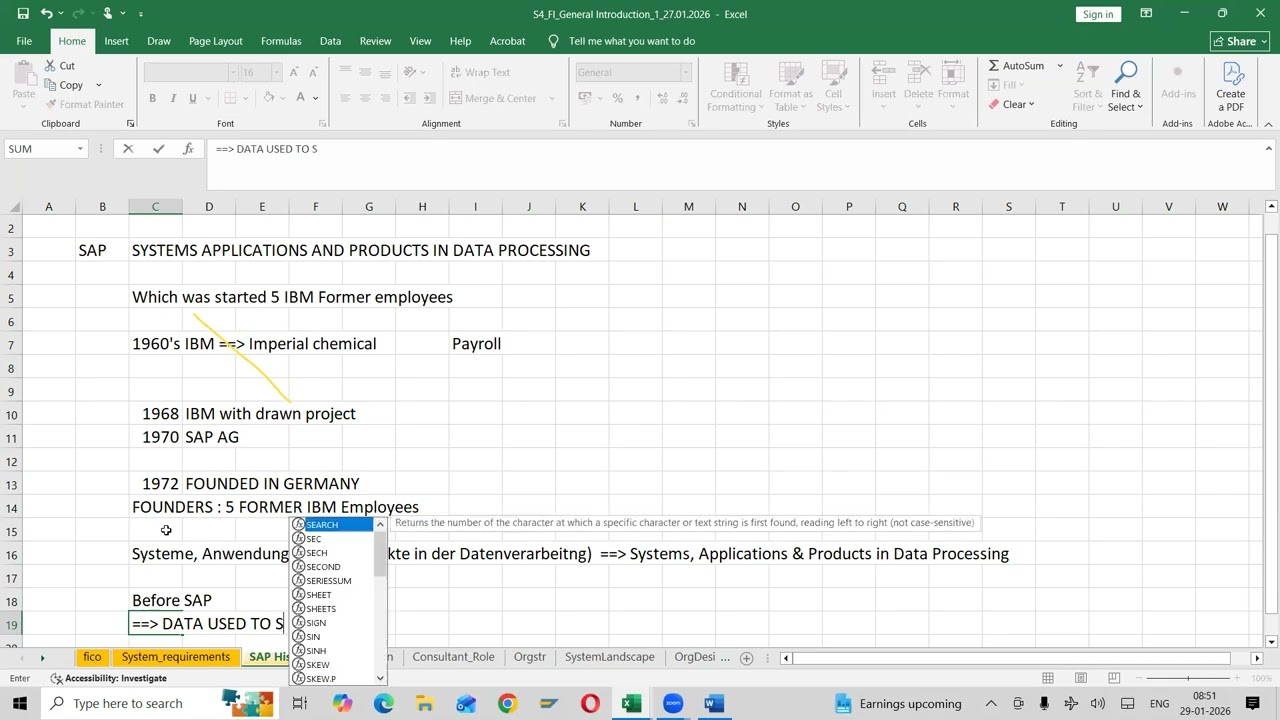The image size is (1280, 720).
Task: Switch to Page Break Preview in status bar
Action: click(1114, 678)
